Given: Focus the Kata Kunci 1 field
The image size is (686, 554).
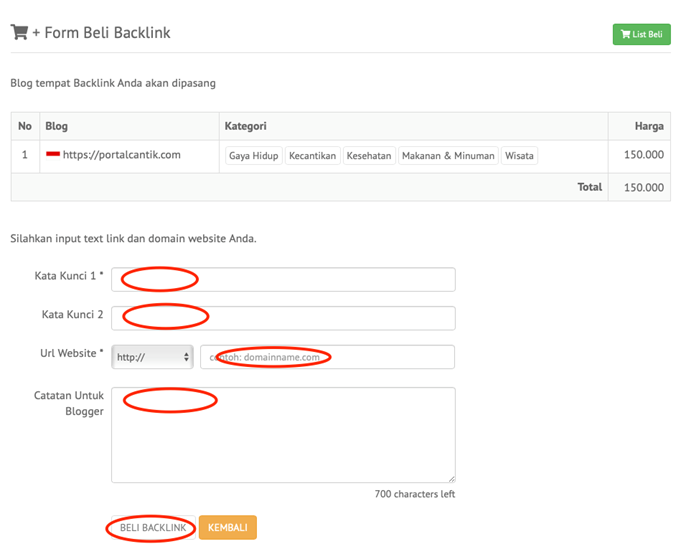Looking at the screenshot, I should tap(283, 279).
